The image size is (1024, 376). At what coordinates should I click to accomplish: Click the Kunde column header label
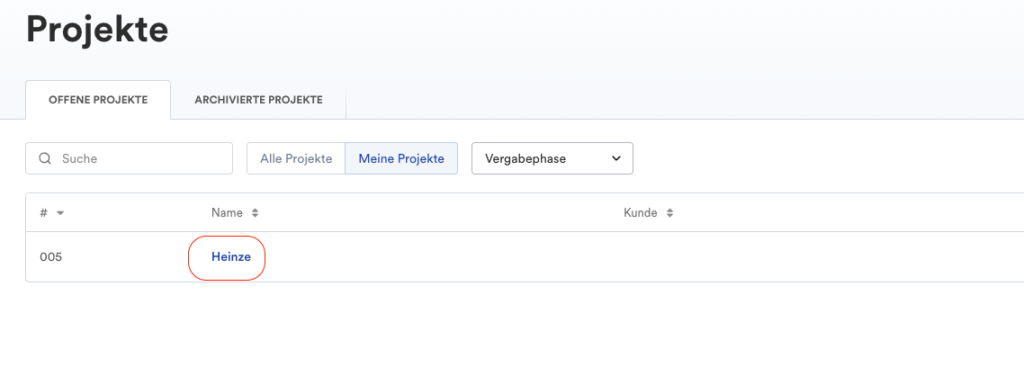click(x=640, y=213)
